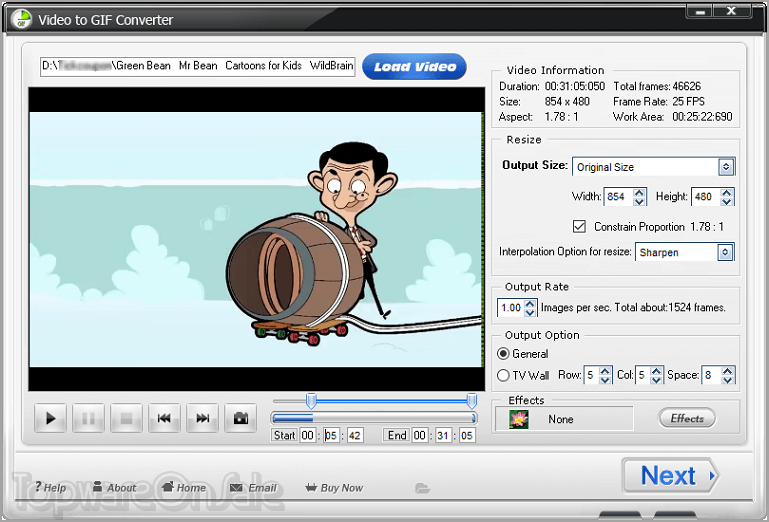This screenshot has width=769, height=522.
Task: Click the end trim slider handle
Action: point(472,400)
